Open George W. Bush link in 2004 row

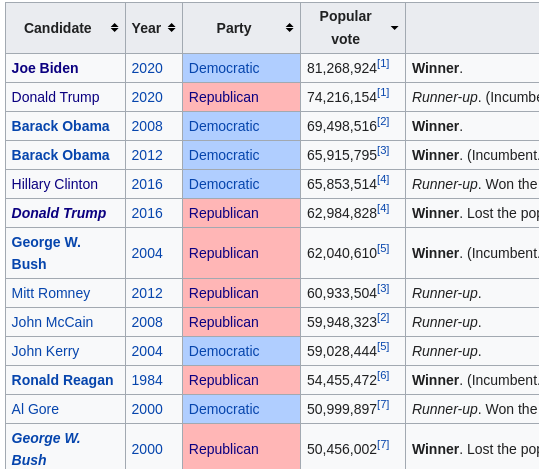point(46,253)
